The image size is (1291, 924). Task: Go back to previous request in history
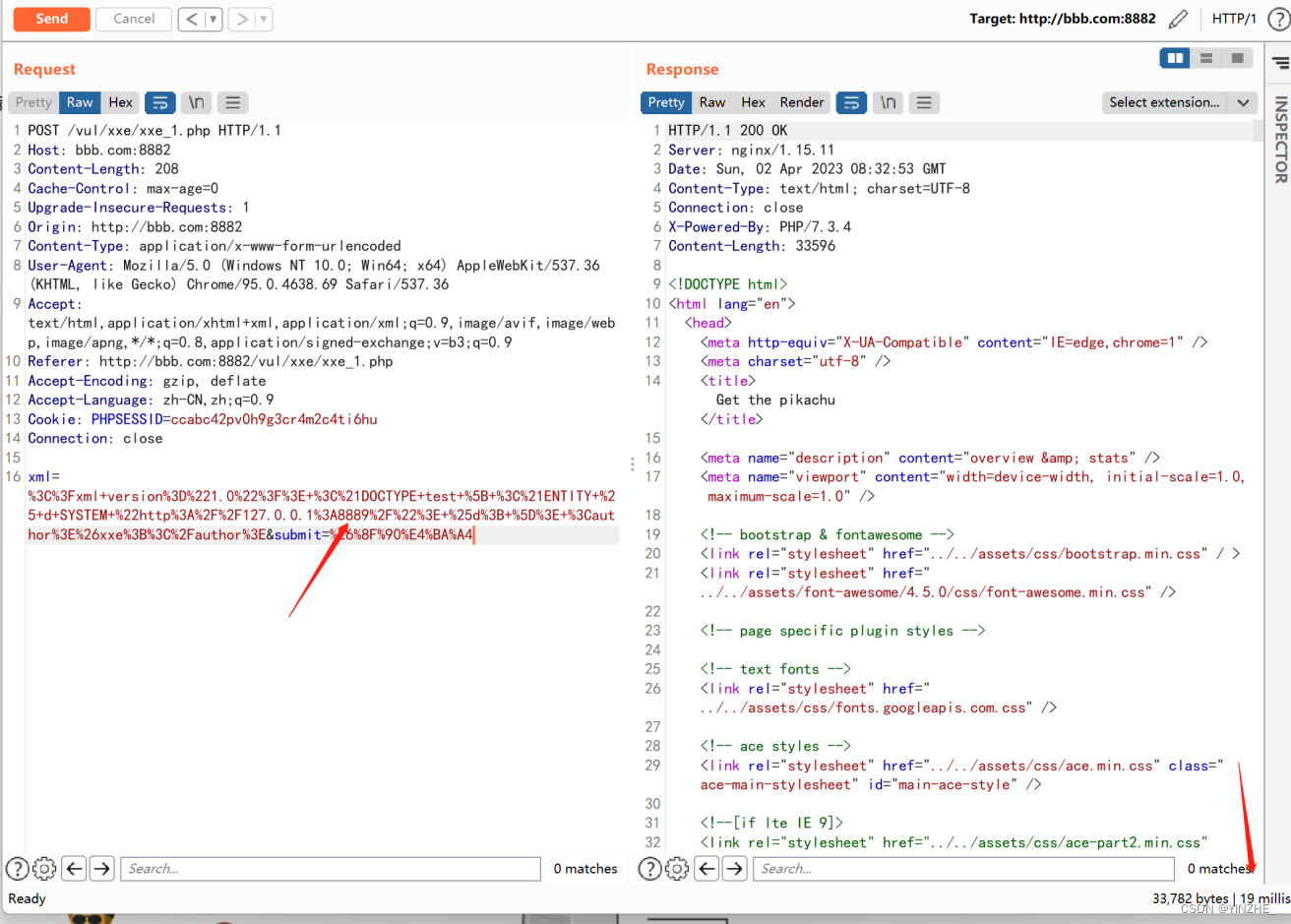click(192, 19)
